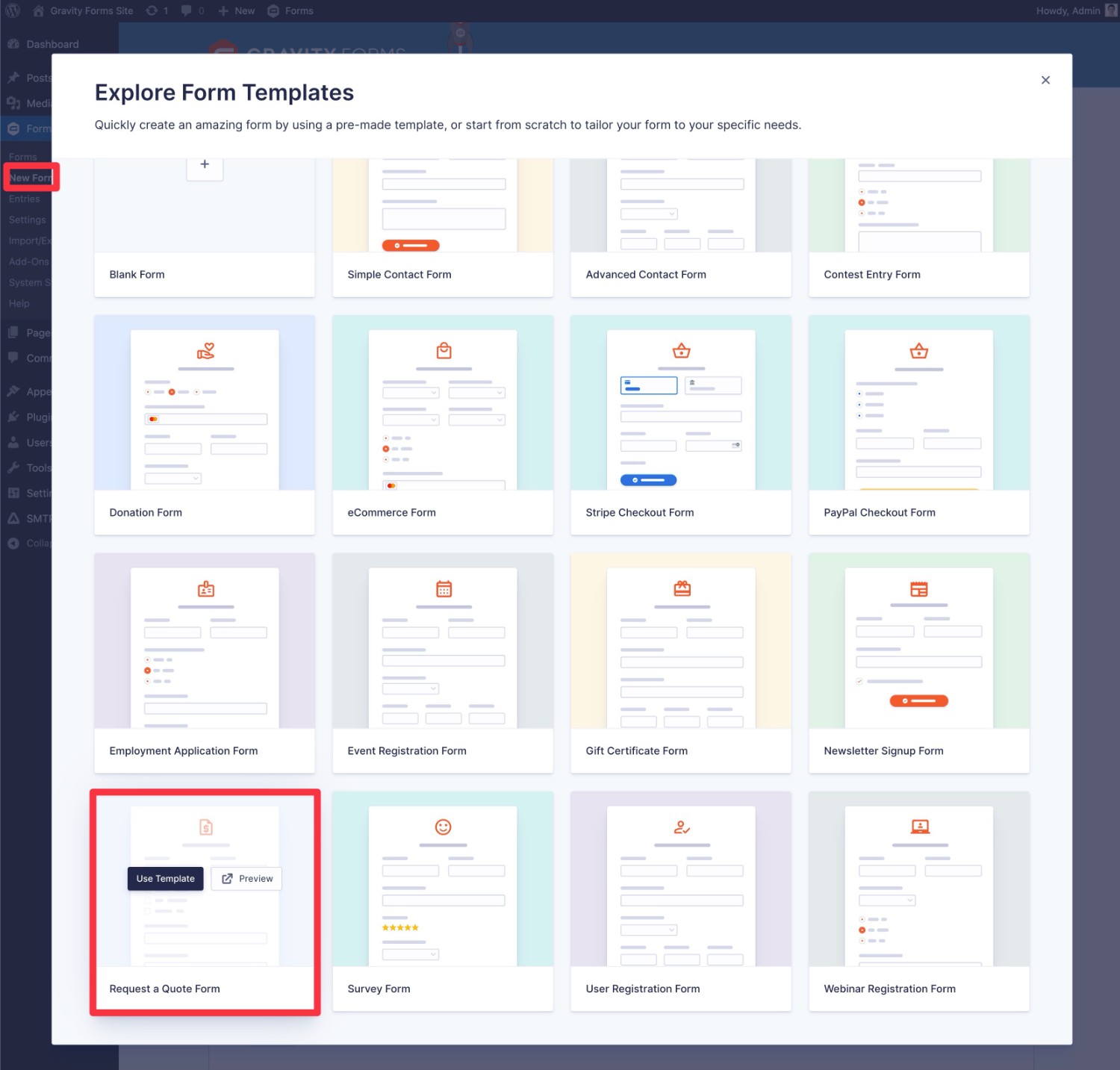Open Help in the Forms submenu
The image size is (1120, 1070).
19,303
